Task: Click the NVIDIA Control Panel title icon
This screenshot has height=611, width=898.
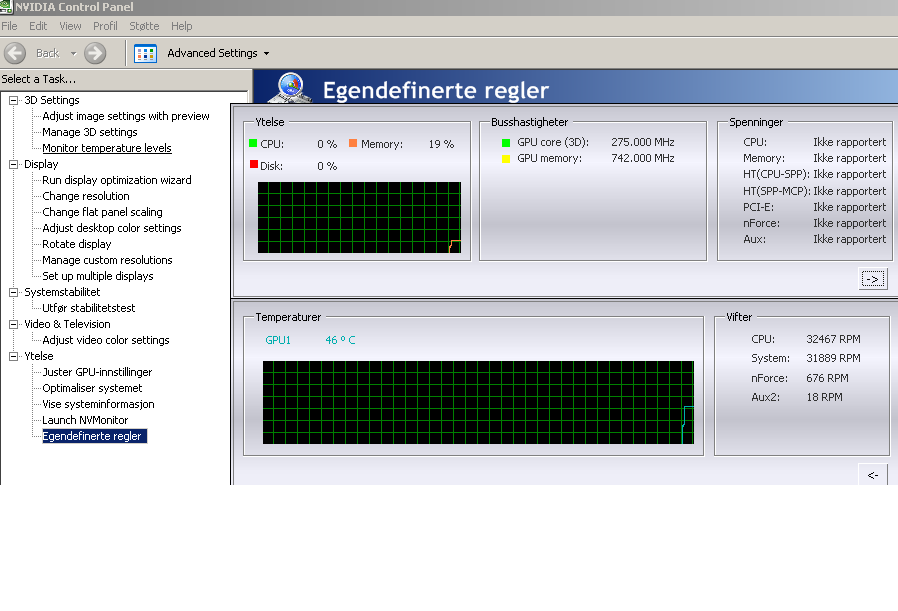Action: click(6, 6)
